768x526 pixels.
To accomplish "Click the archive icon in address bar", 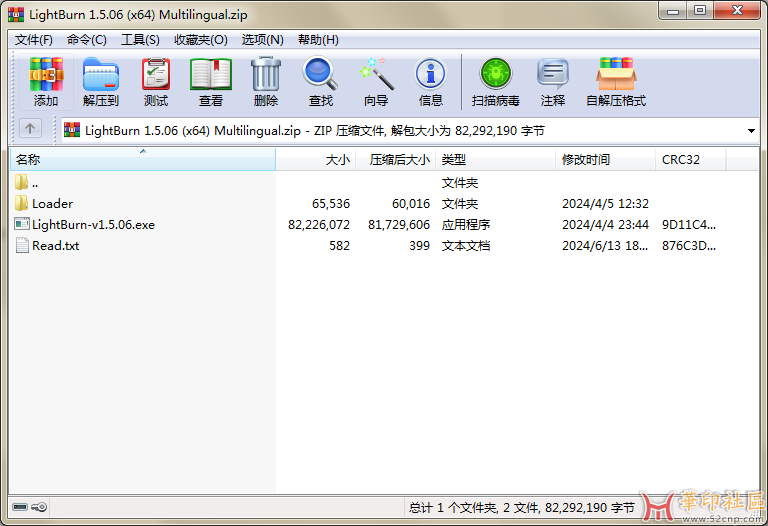I will [72, 130].
